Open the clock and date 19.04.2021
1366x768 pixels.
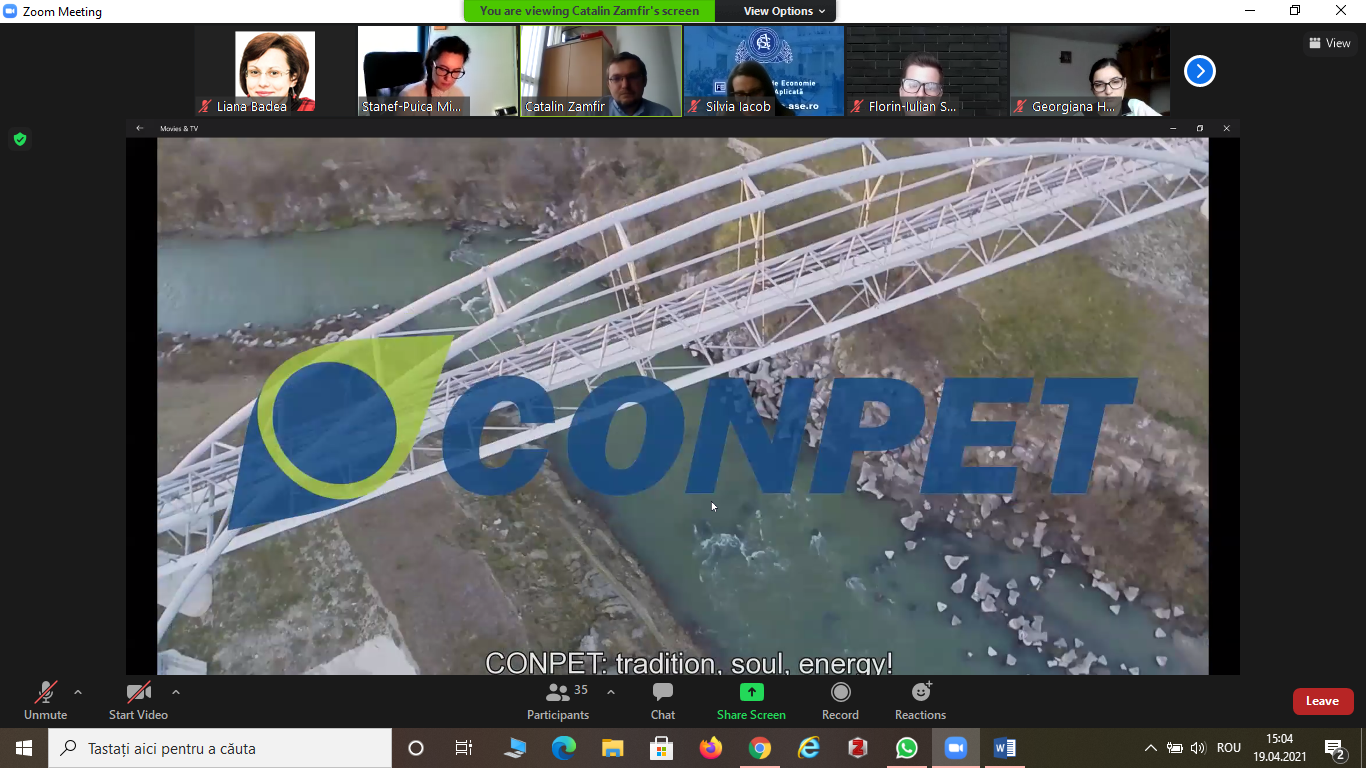(1280, 748)
